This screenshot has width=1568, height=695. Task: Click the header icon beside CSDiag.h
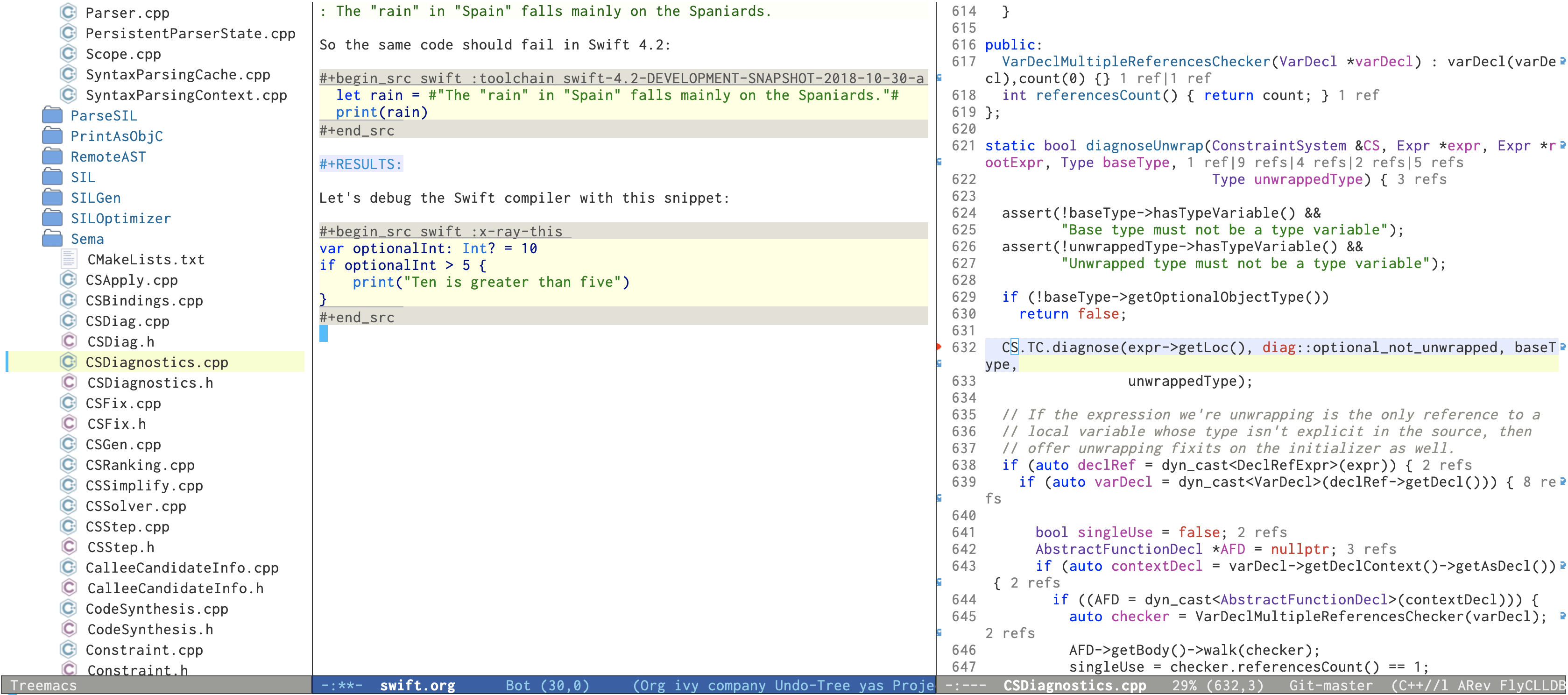point(69,341)
